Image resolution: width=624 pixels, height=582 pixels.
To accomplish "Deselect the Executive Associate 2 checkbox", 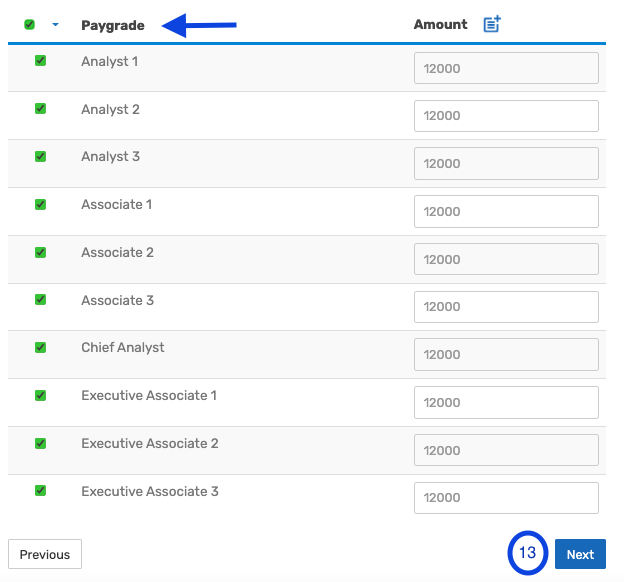I will 40,443.
